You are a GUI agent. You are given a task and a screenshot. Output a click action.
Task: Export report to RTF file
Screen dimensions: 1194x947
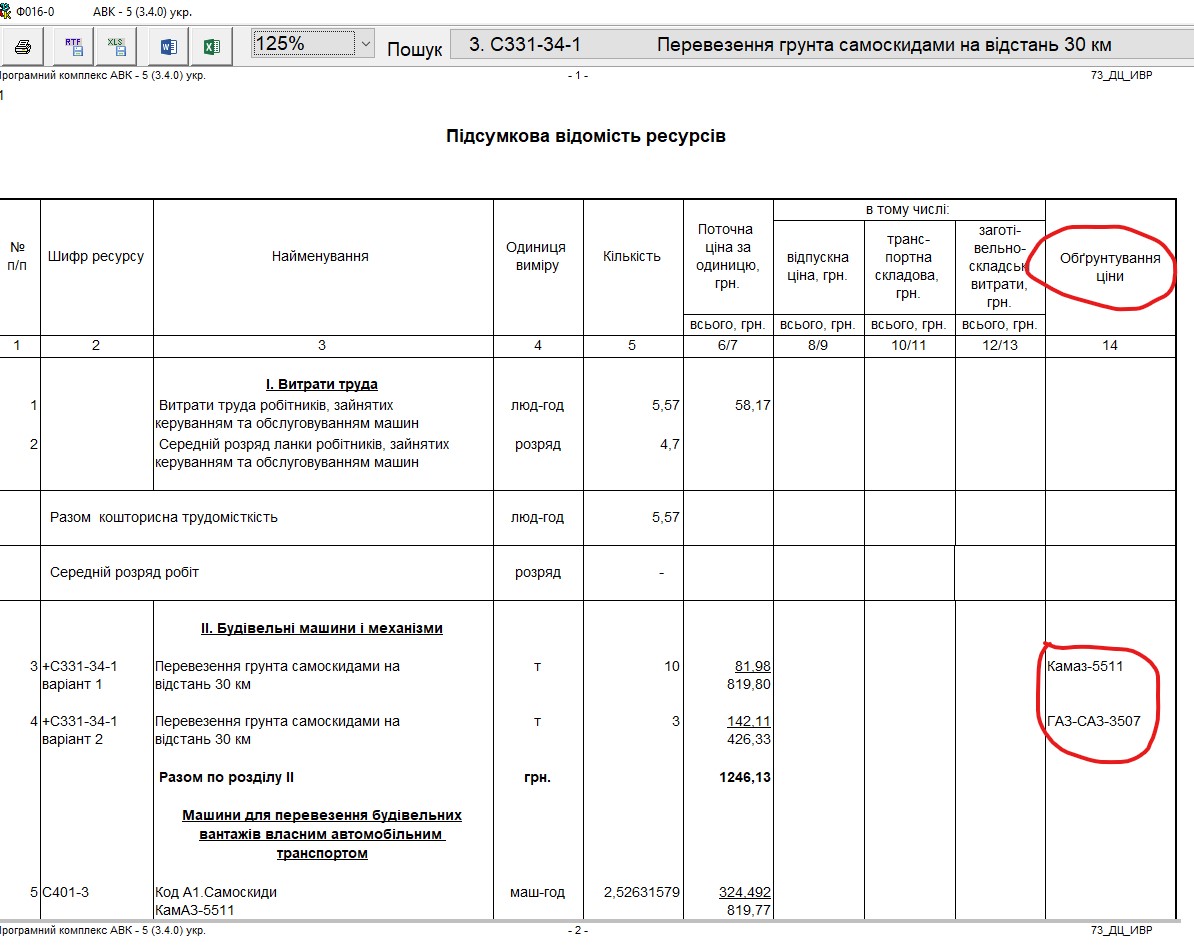73,46
